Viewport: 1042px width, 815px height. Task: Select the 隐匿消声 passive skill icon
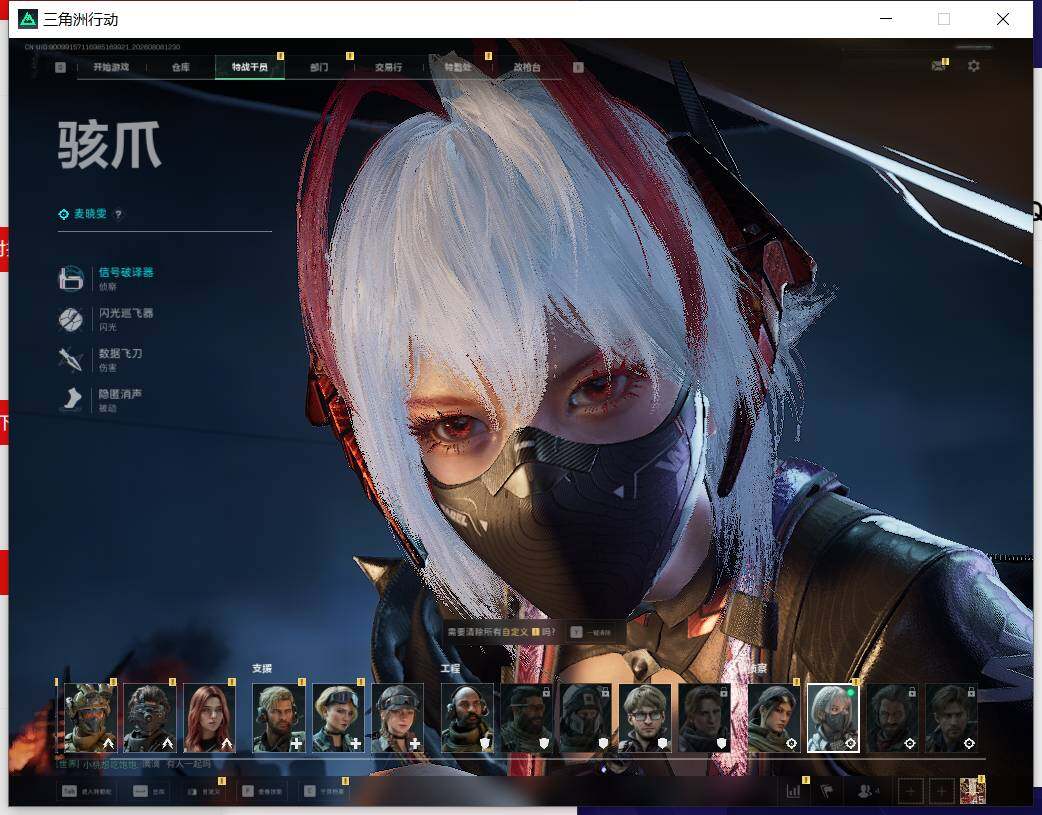click(x=71, y=400)
